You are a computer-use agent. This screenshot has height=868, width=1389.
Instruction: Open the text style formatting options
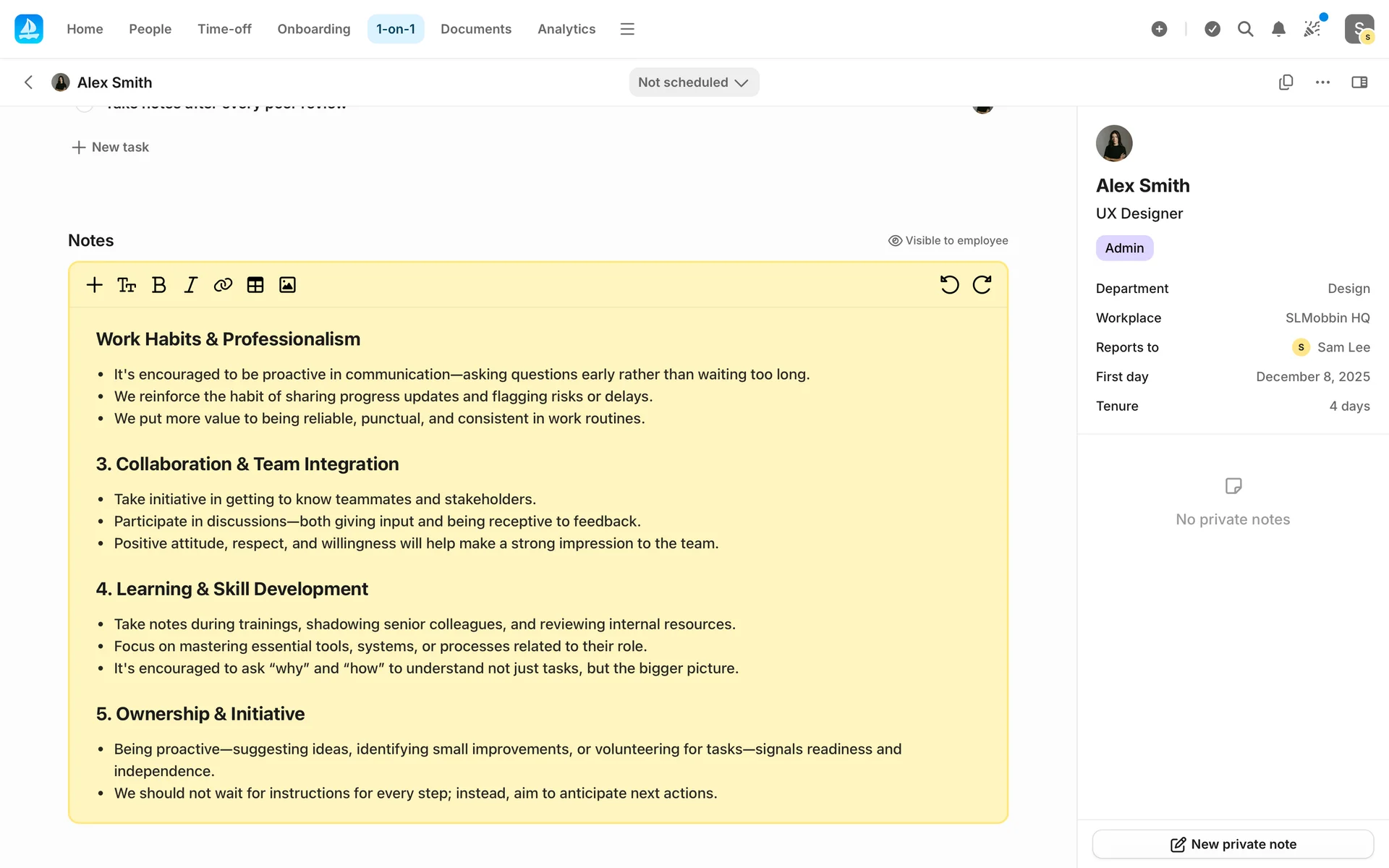click(127, 285)
